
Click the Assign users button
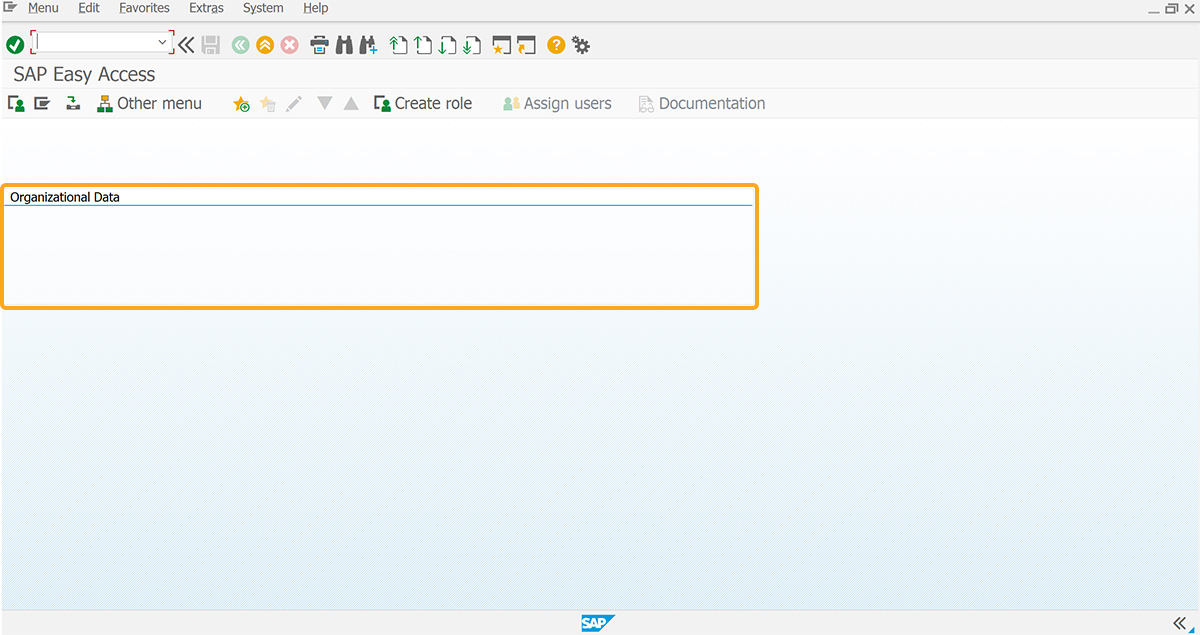click(557, 103)
